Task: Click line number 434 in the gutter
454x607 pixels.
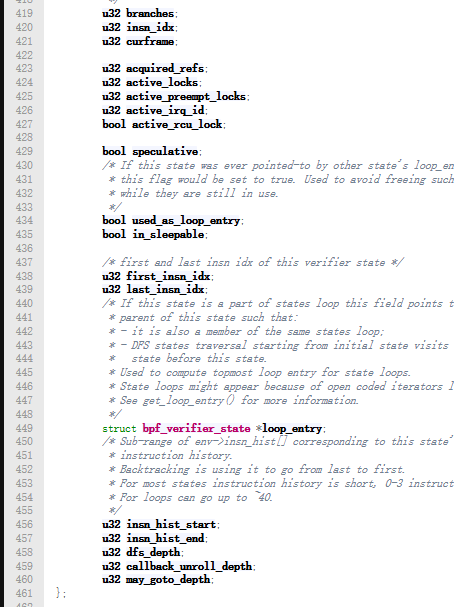Action: pos(24,221)
